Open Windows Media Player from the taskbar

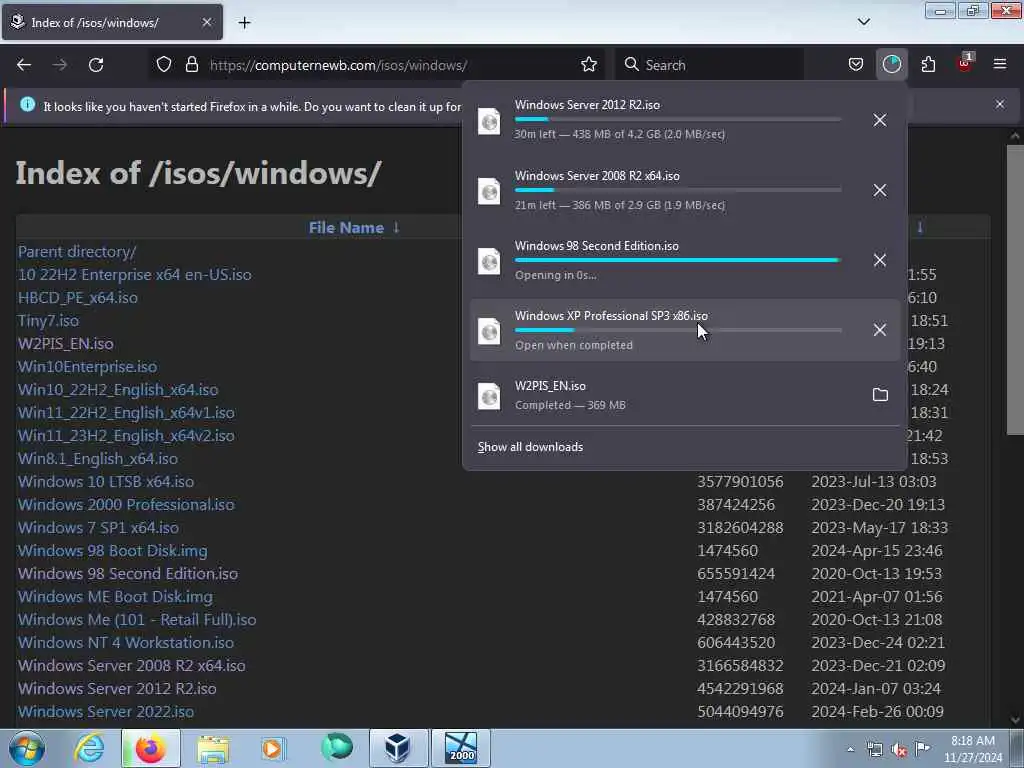[273, 748]
